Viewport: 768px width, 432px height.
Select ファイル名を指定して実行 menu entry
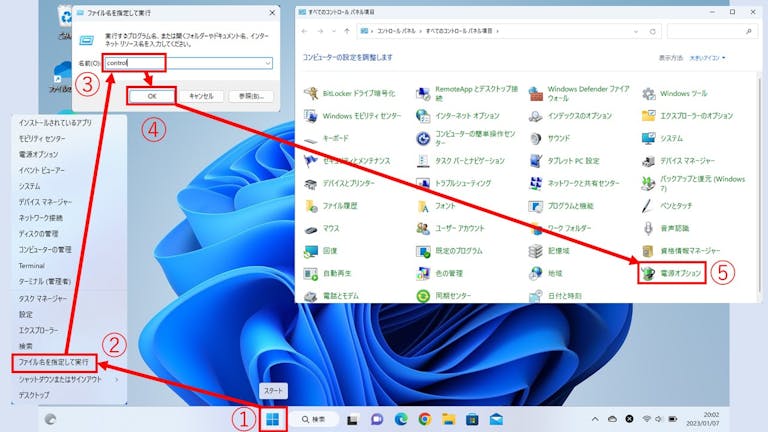coord(54,363)
